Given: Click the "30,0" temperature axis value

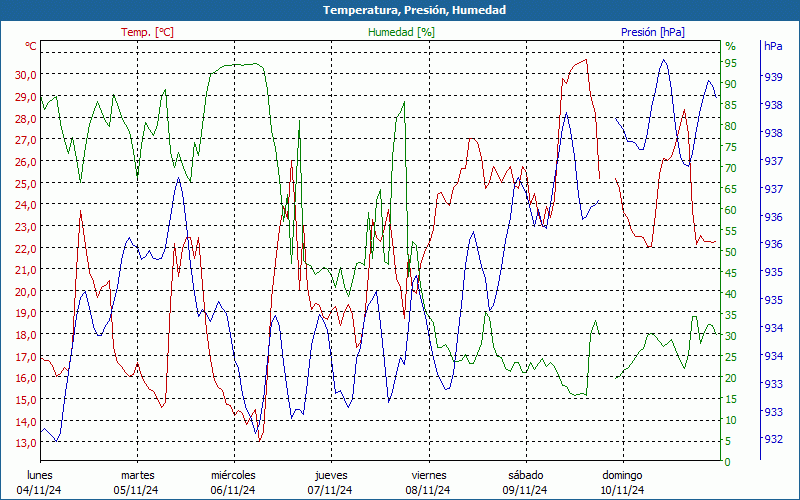Looking at the screenshot, I should click(x=26, y=74).
